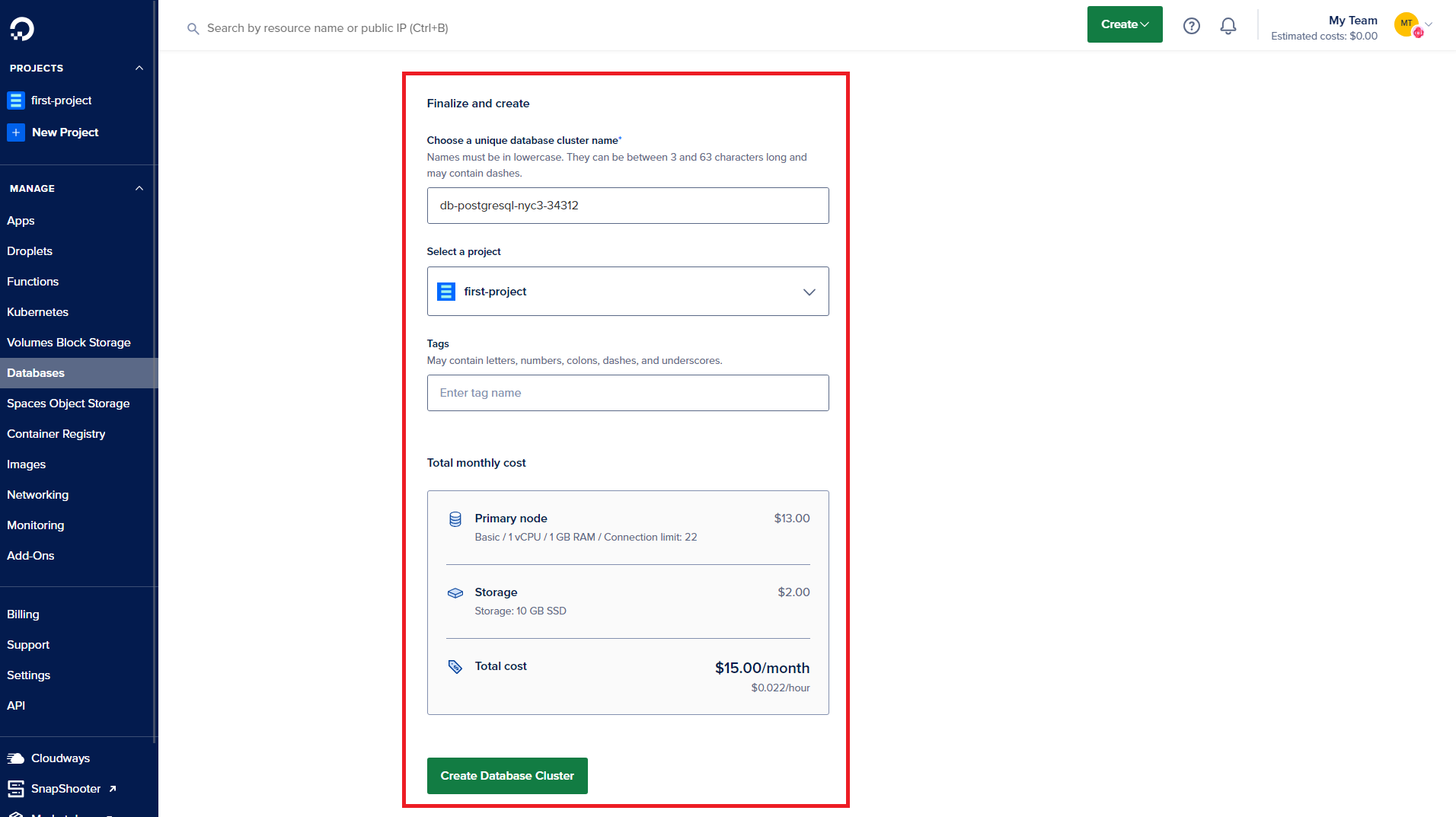Viewport: 1456px width, 817px height.
Task: Collapse the Projects section
Action: pos(139,69)
